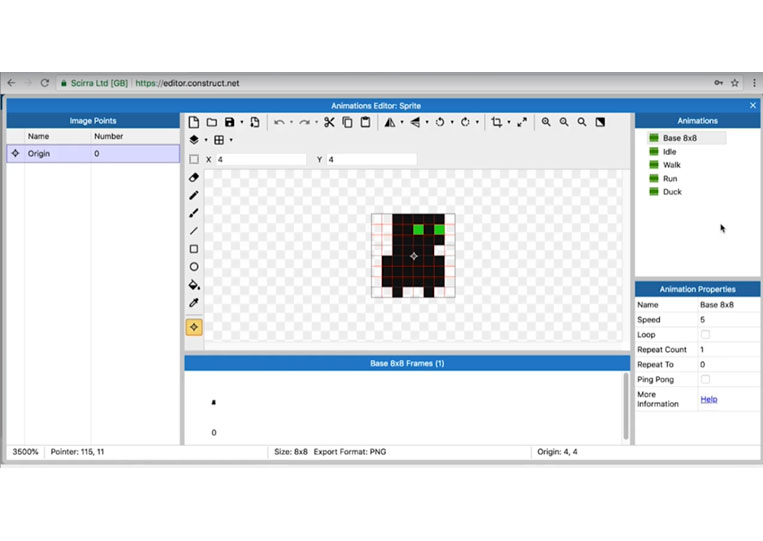This screenshot has height=541, width=763.
Task: Save the image with floppy disk icon
Action: pos(230,122)
